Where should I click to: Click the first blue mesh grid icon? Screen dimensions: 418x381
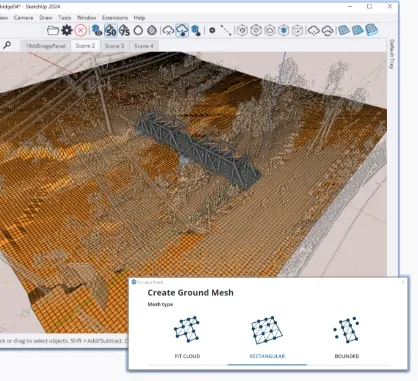(344, 30)
